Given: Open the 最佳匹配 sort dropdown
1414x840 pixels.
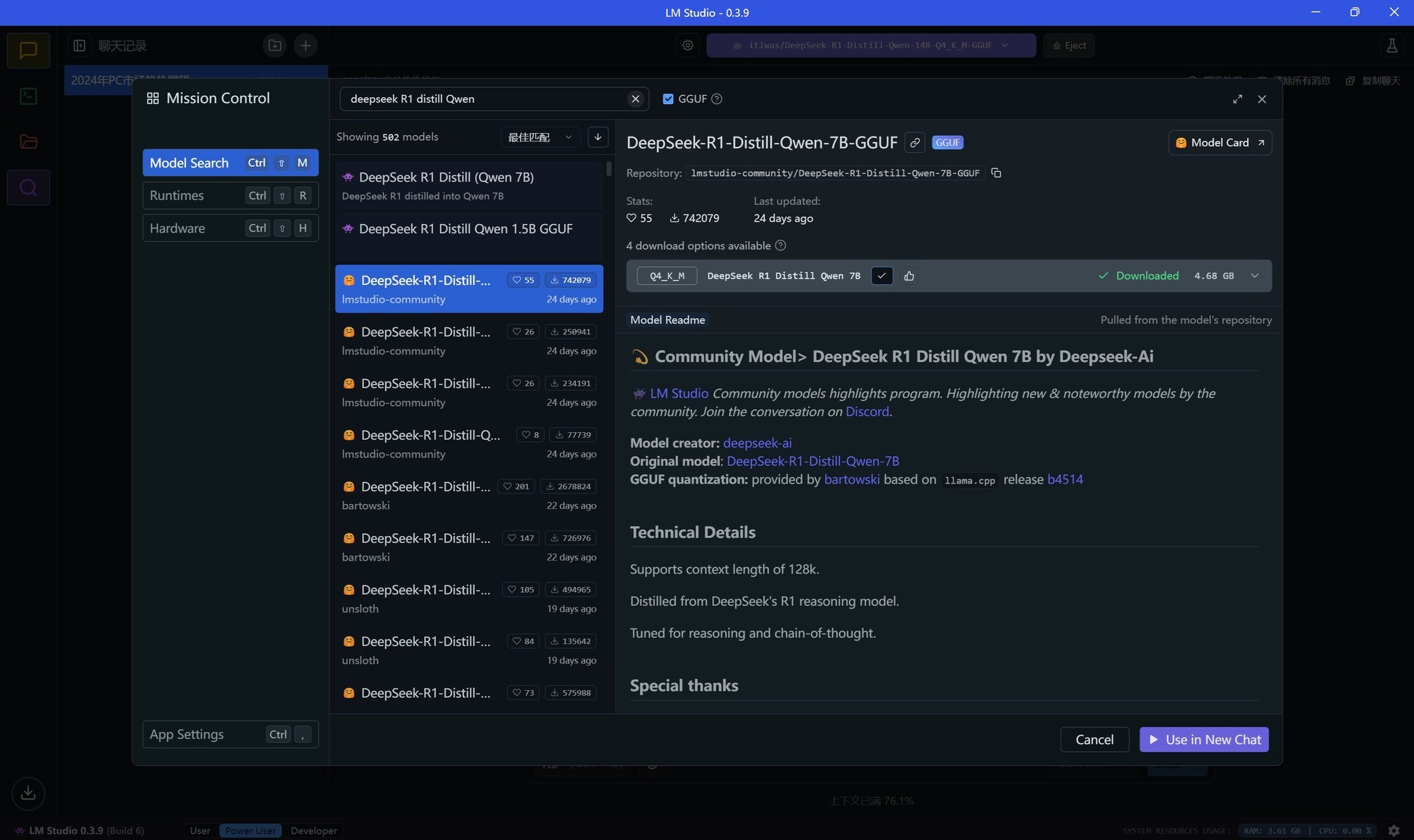Looking at the screenshot, I should click(x=540, y=137).
